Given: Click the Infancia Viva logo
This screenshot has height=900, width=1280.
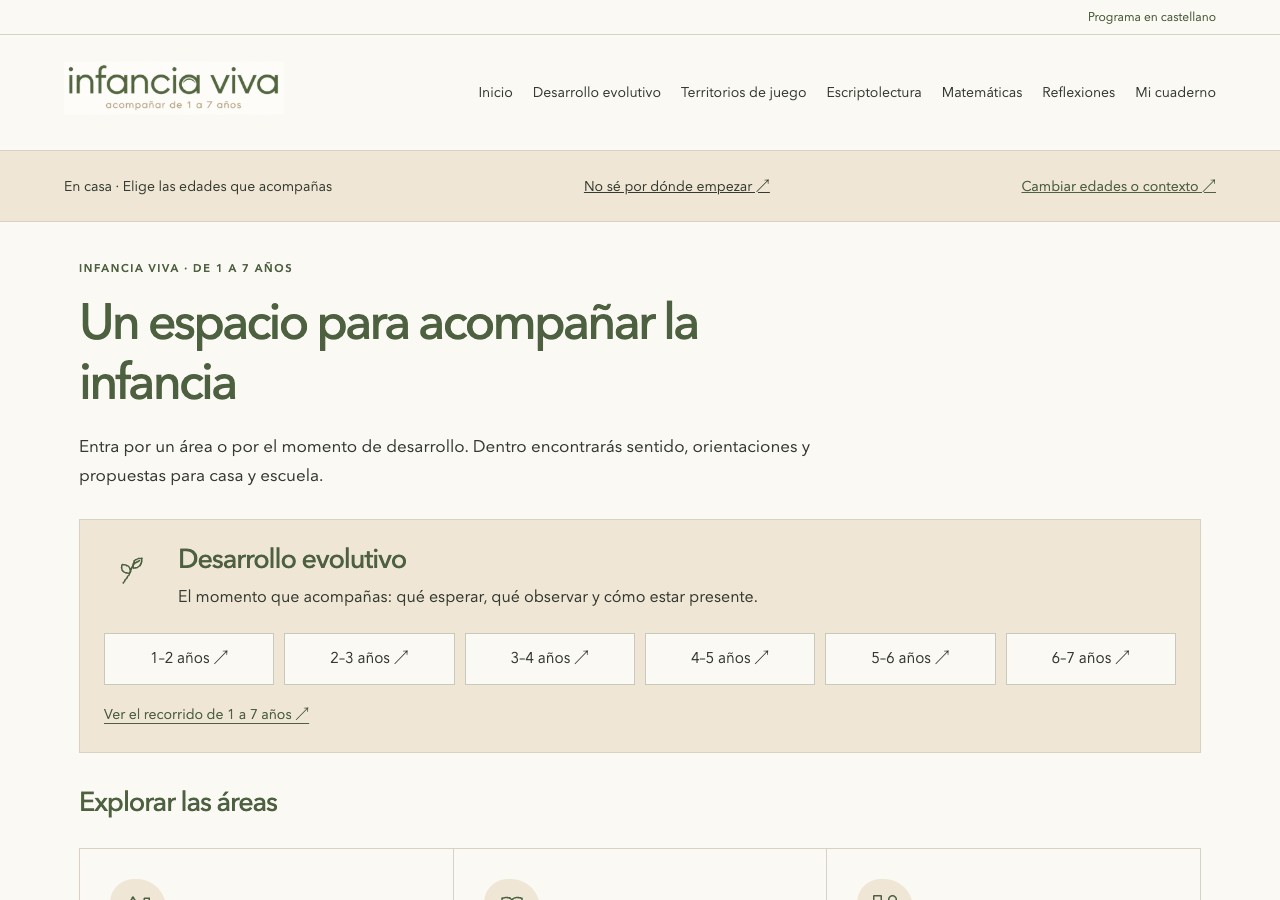Looking at the screenshot, I should click(174, 88).
